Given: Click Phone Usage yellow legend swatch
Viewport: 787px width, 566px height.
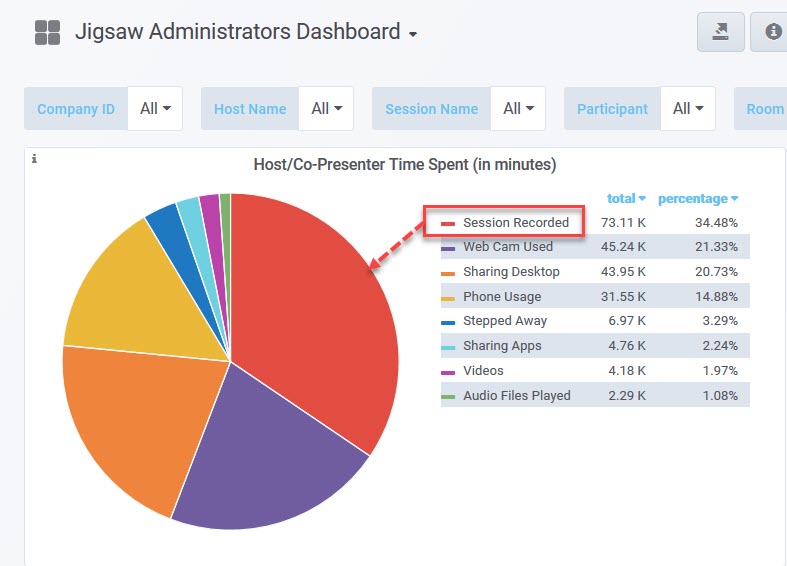Looking at the screenshot, I should (448, 297).
